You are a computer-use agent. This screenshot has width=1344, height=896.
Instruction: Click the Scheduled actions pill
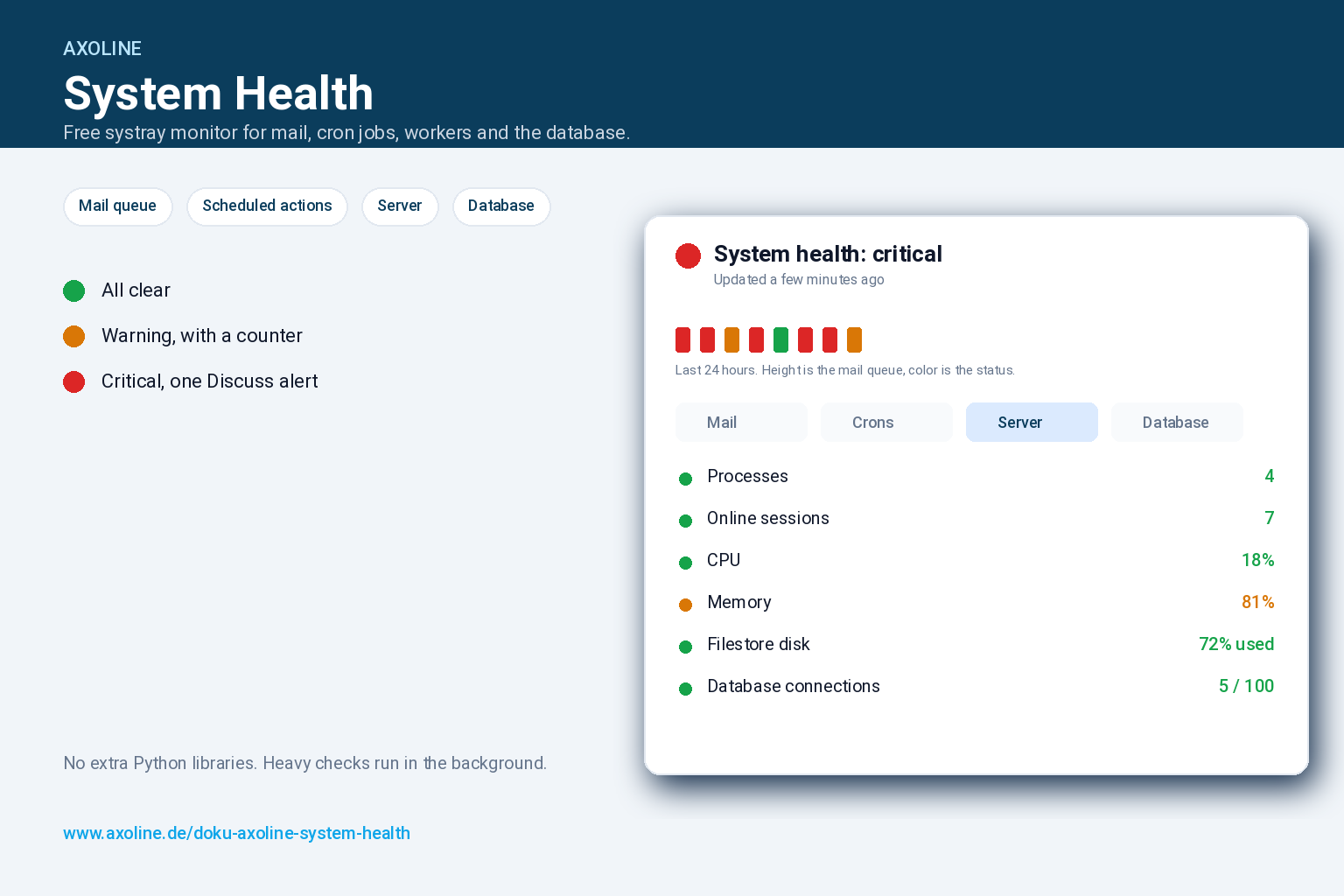[x=267, y=206]
